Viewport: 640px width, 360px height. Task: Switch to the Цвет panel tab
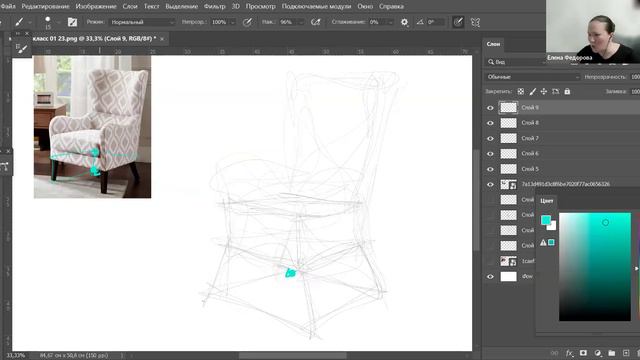point(547,201)
